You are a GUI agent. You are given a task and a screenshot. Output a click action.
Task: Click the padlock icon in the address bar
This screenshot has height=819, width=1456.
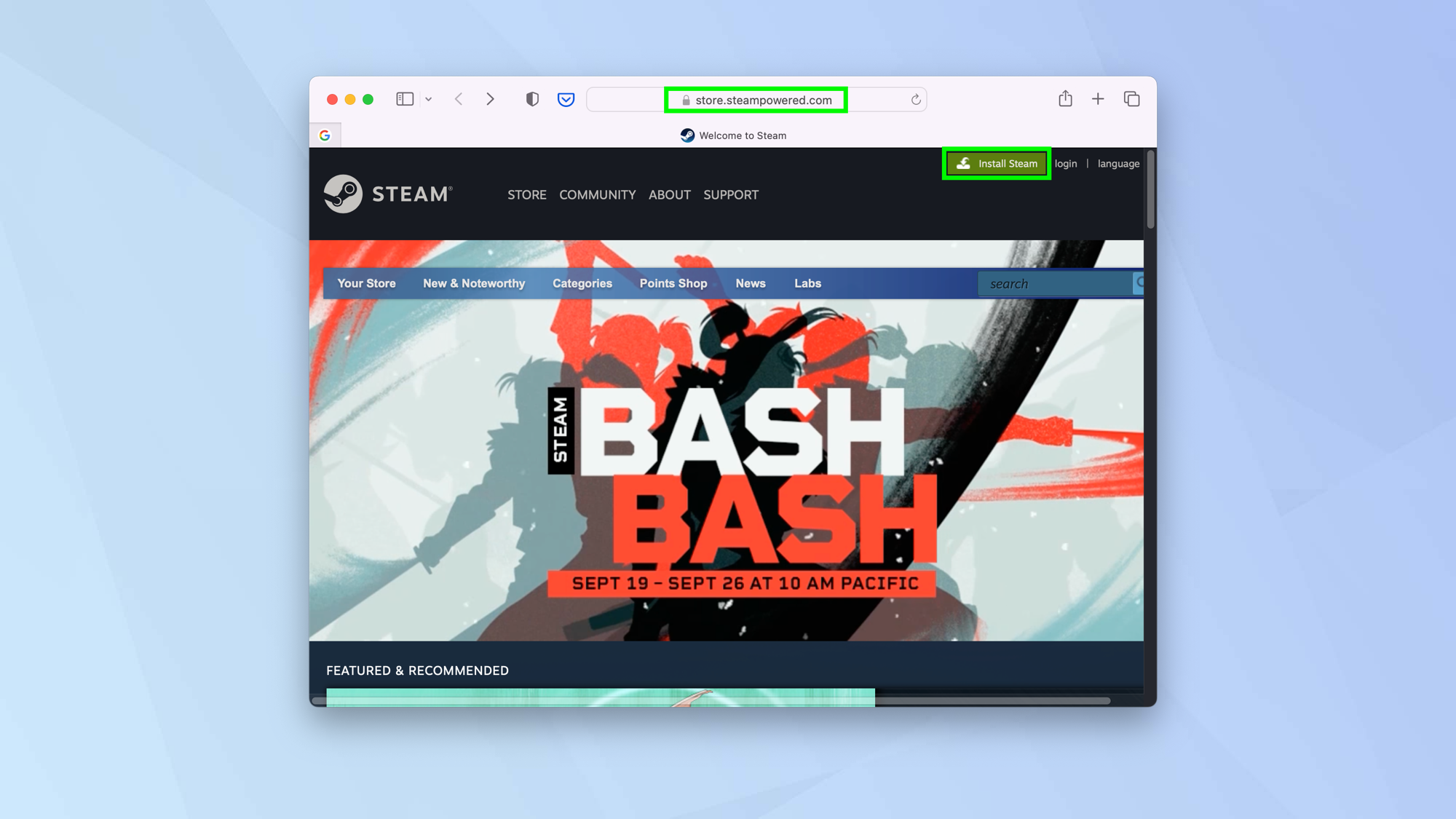point(686,100)
